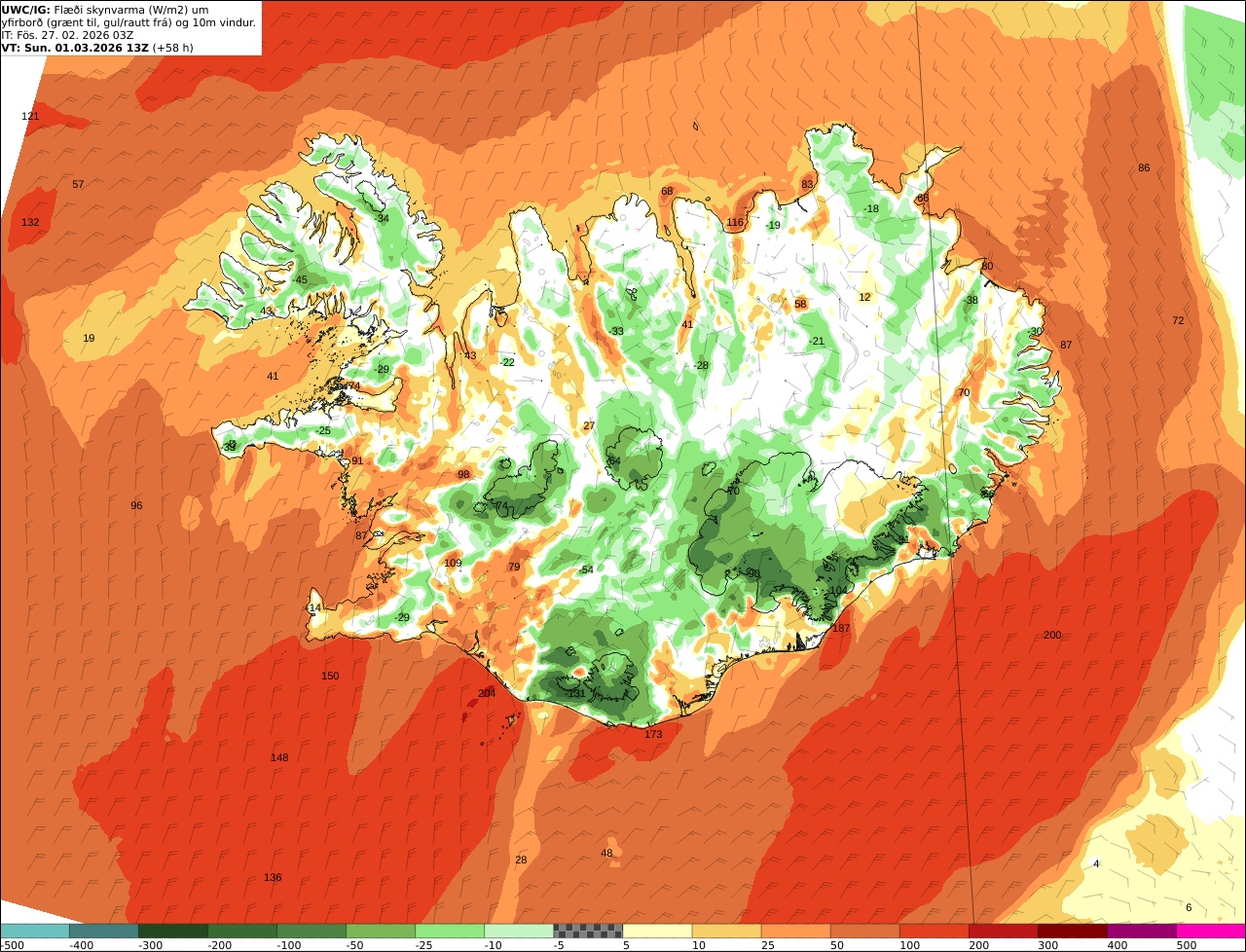This screenshot has height=952, width=1246.
Task: Click the '-500' legend label
Action: coord(12,945)
